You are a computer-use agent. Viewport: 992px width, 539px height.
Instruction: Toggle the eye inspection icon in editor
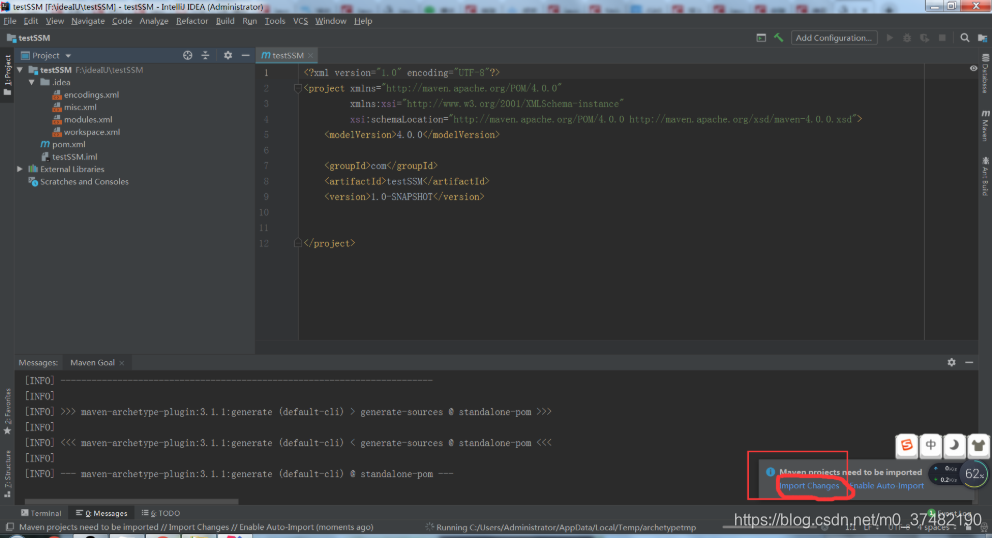[973, 68]
